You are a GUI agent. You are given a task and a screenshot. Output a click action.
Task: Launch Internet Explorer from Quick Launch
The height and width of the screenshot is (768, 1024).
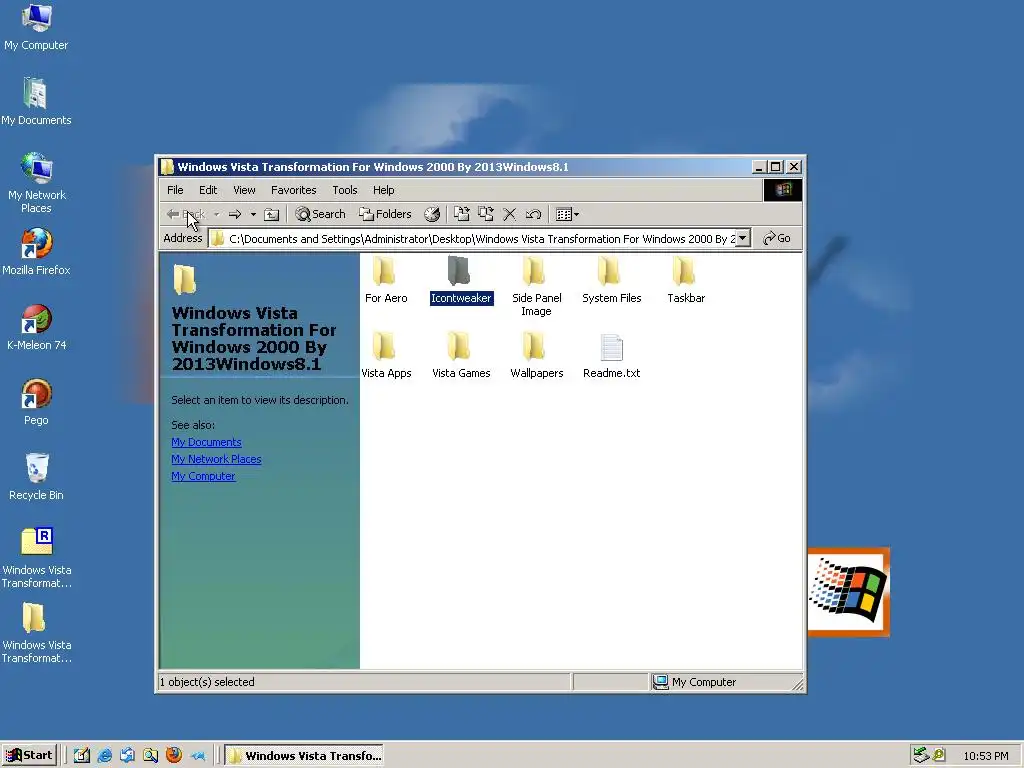click(x=104, y=756)
